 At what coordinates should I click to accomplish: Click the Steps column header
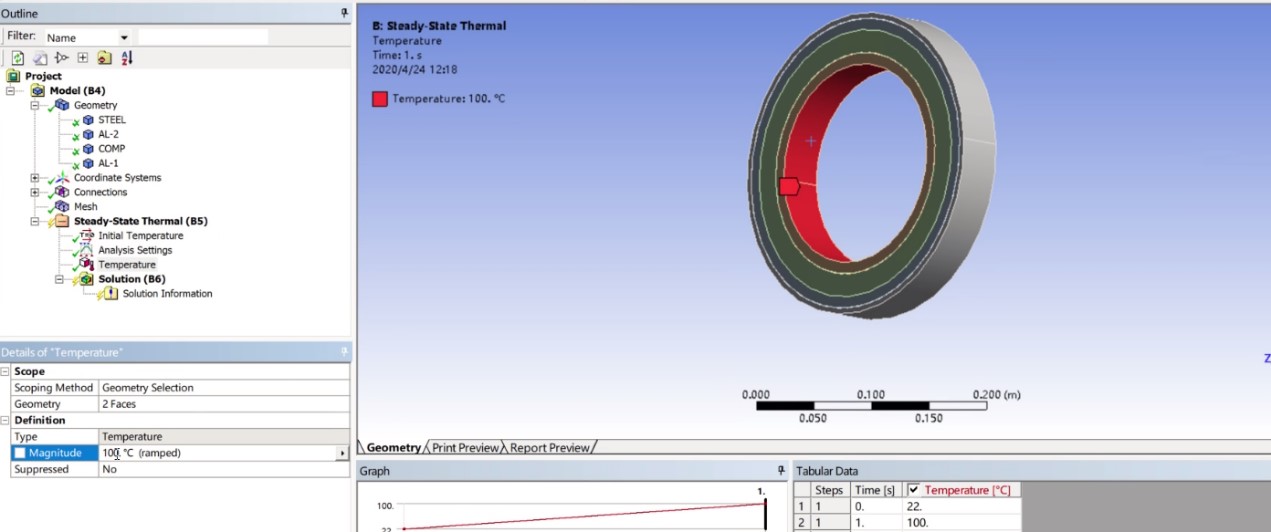(x=828, y=490)
